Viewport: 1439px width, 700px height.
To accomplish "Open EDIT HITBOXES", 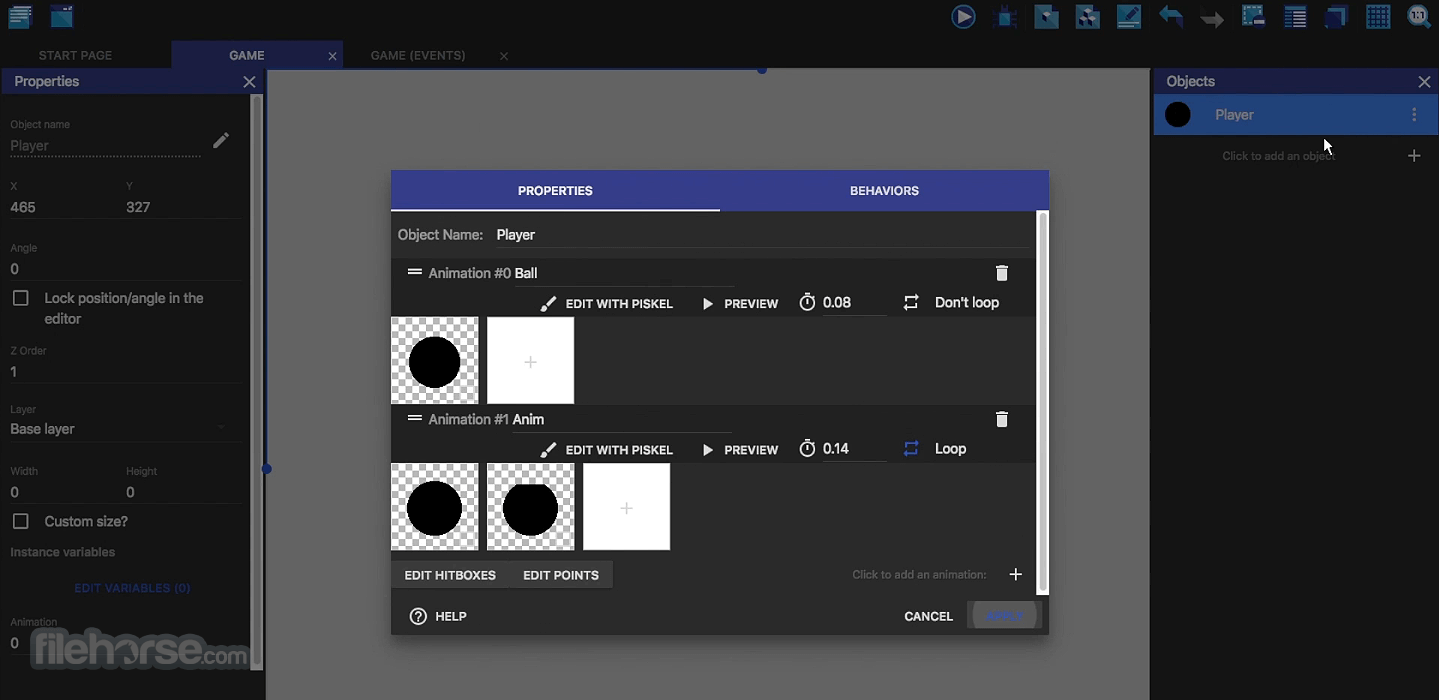I will (450, 575).
